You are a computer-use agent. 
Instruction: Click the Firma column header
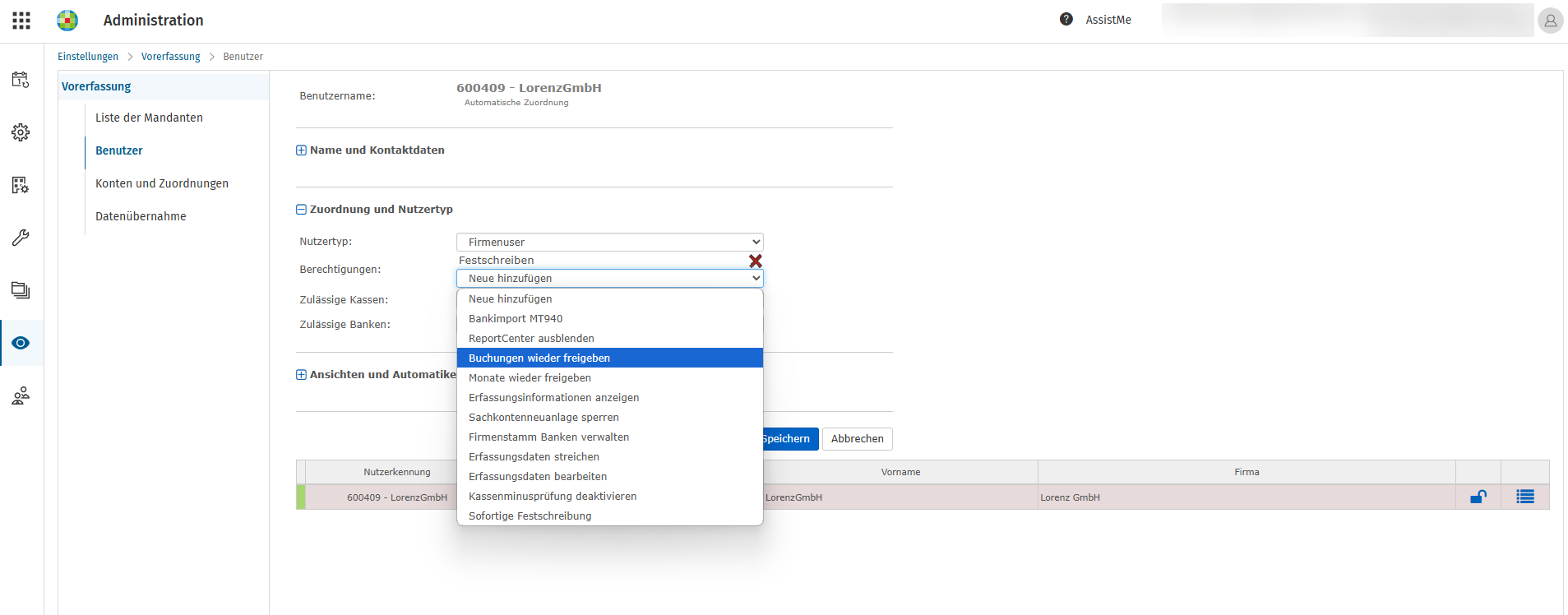coord(1247,472)
